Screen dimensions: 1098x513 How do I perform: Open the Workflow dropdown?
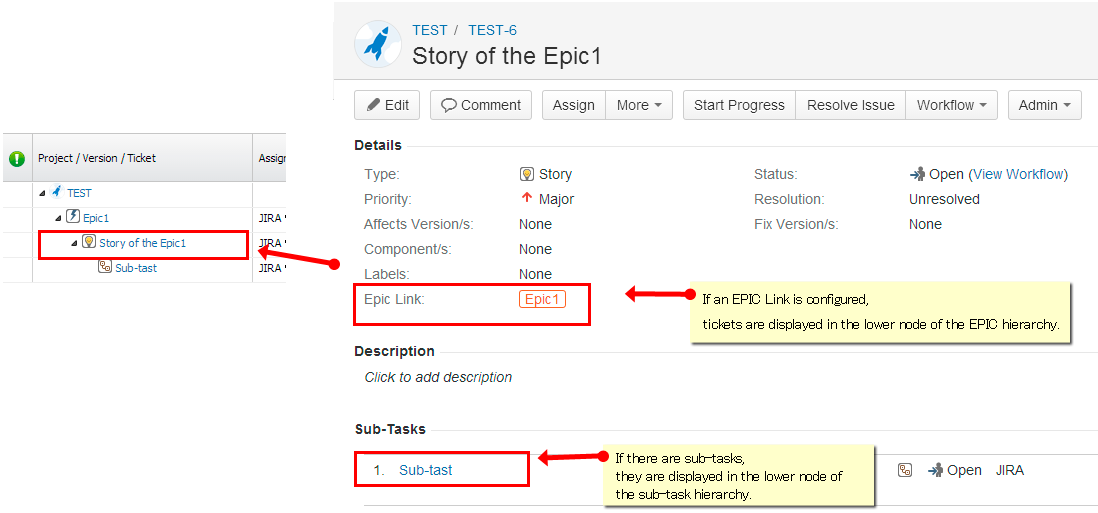(951, 105)
